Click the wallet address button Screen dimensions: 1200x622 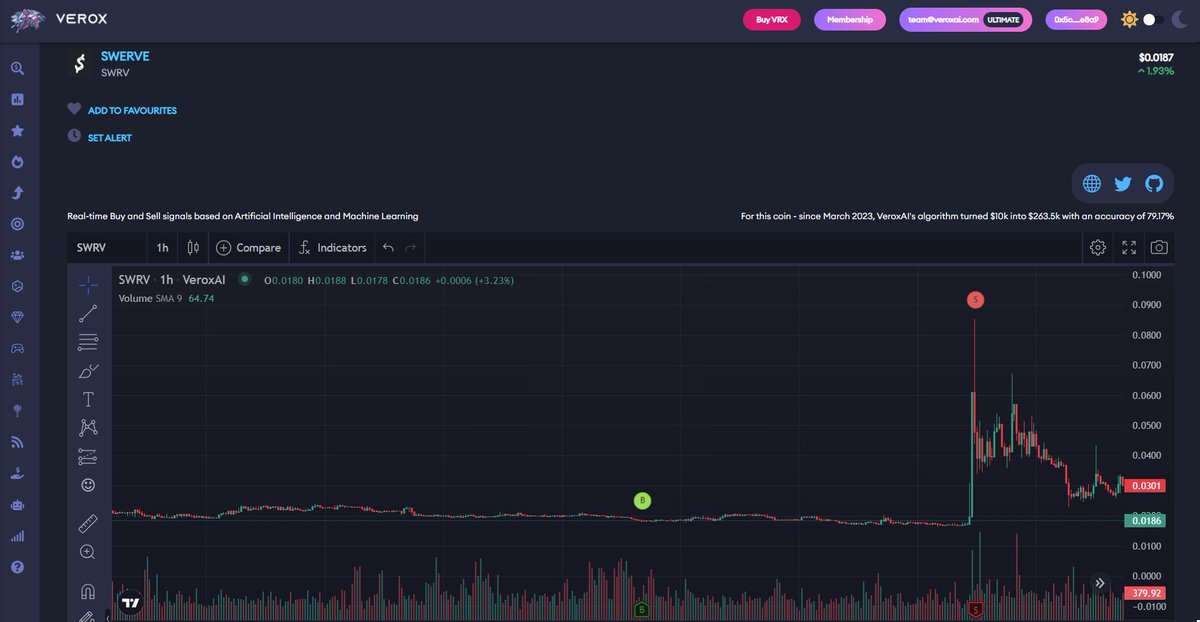coord(1077,19)
